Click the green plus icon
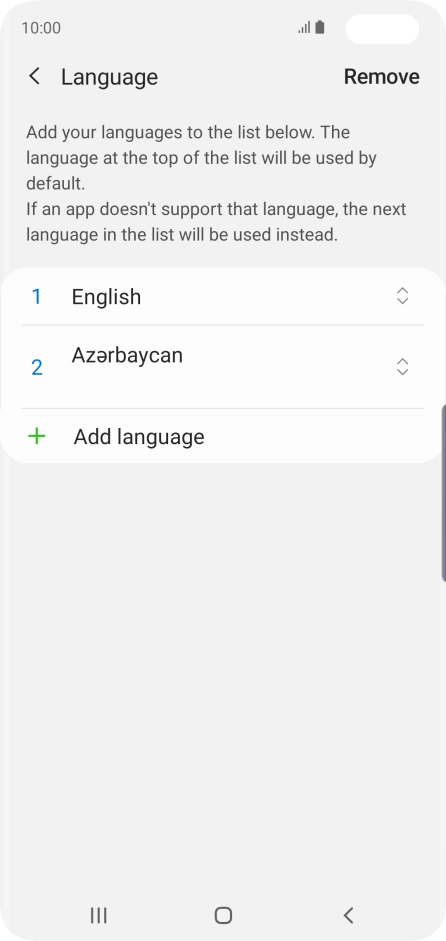 pos(37,436)
